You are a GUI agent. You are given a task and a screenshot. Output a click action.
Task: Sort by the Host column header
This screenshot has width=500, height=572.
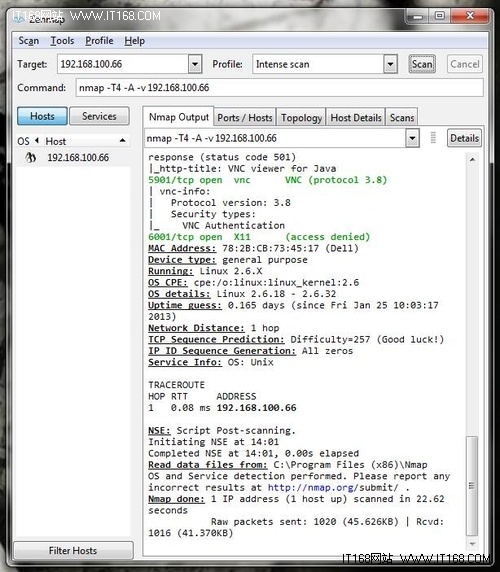point(56,141)
